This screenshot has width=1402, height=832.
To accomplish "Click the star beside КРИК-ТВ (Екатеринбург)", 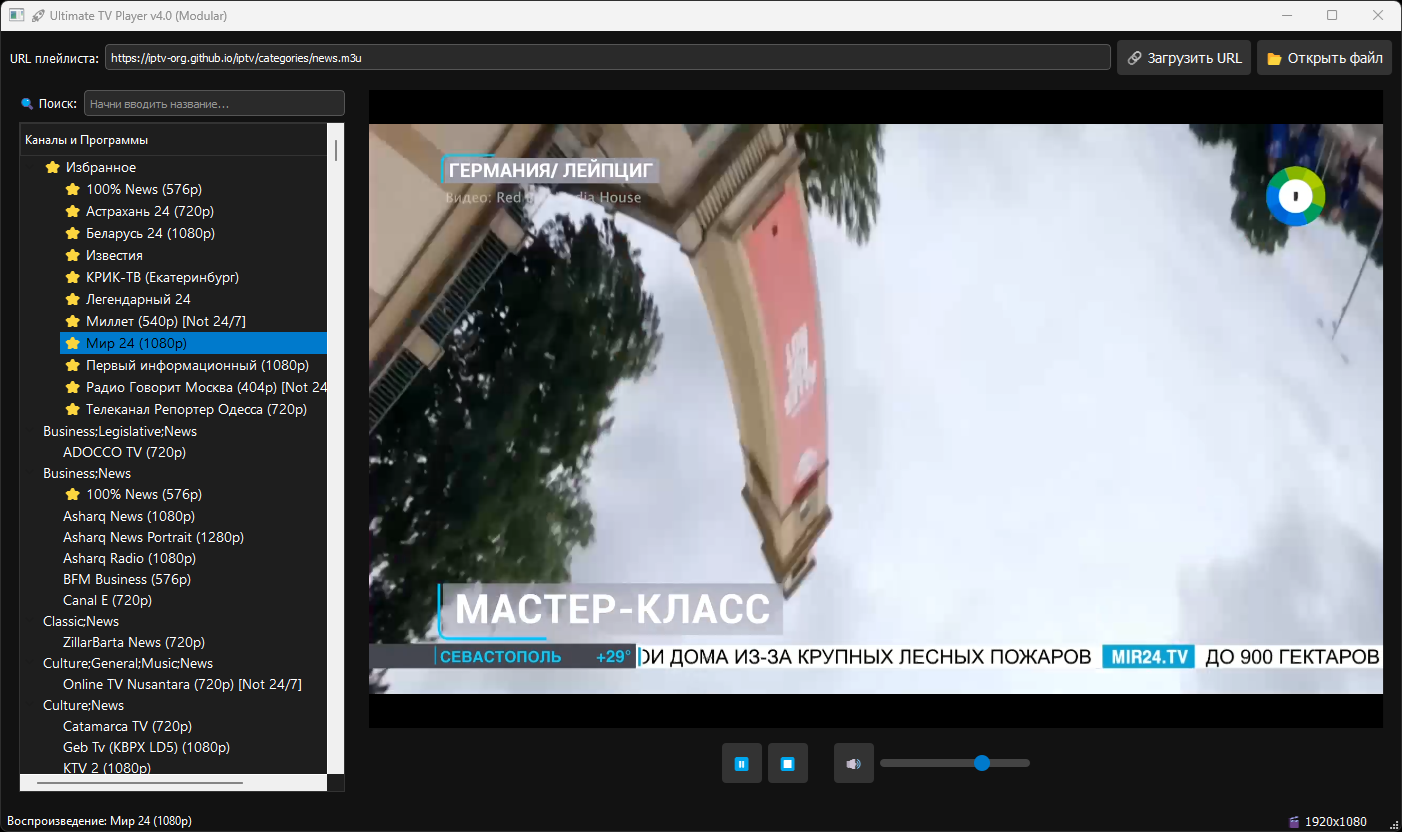I will 72,277.
